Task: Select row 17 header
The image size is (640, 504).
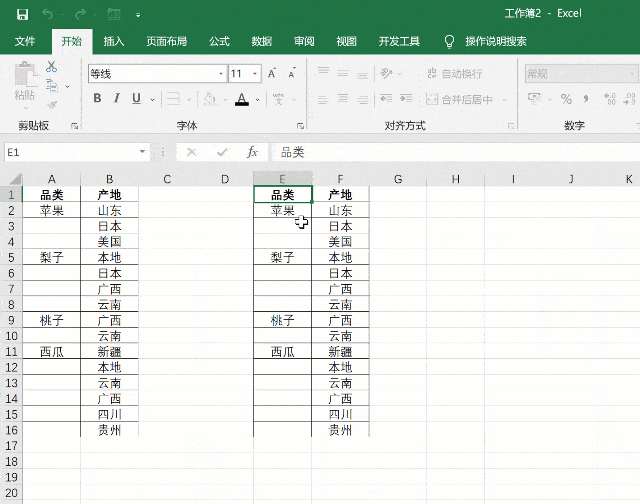Action: coord(11,446)
